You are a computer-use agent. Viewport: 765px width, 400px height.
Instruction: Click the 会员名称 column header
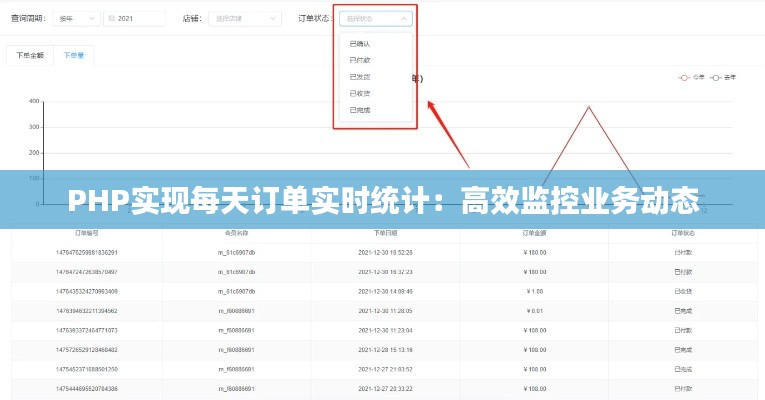(x=236, y=233)
